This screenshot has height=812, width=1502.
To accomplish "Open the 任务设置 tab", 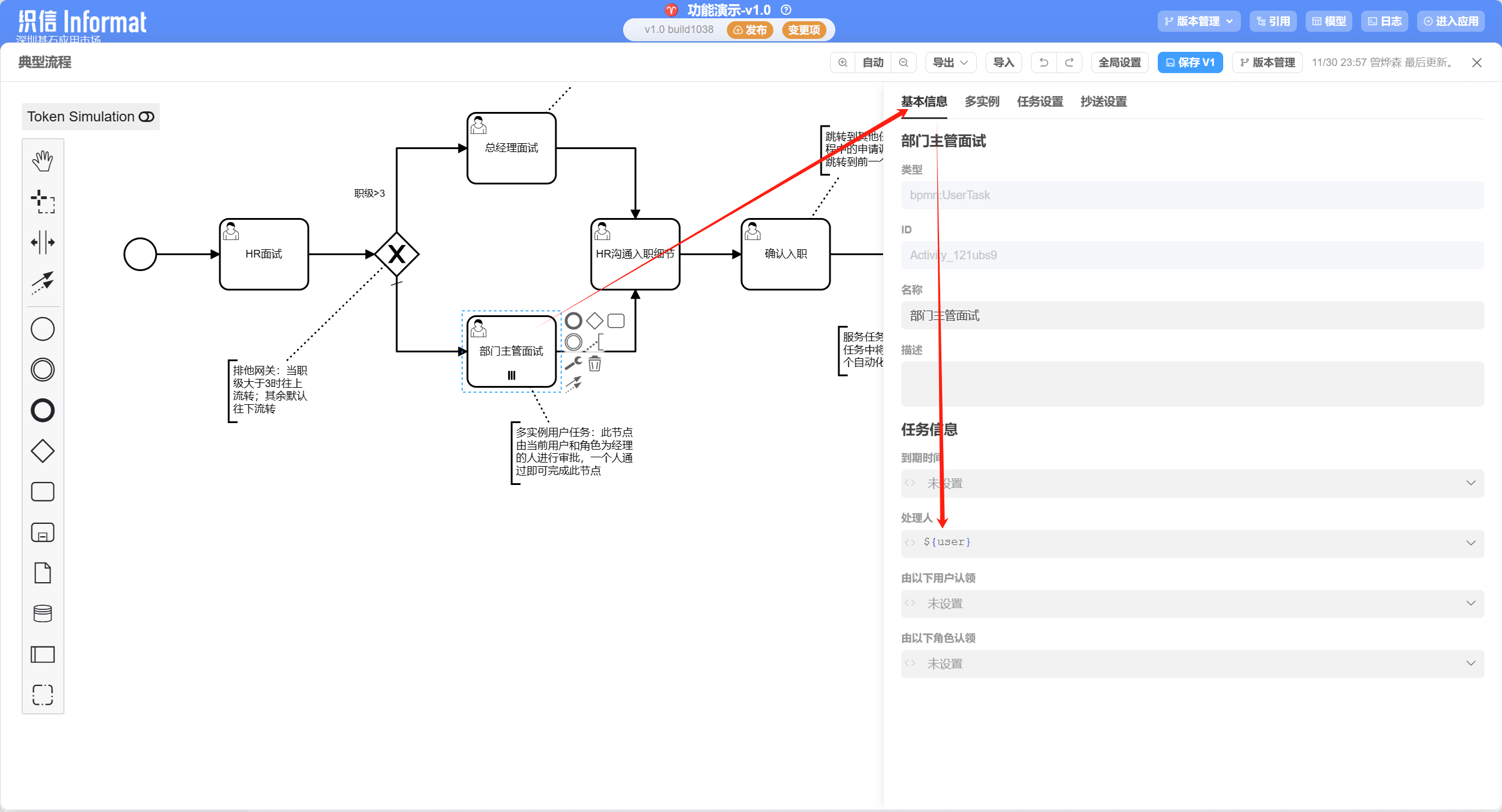I will click(x=1040, y=101).
